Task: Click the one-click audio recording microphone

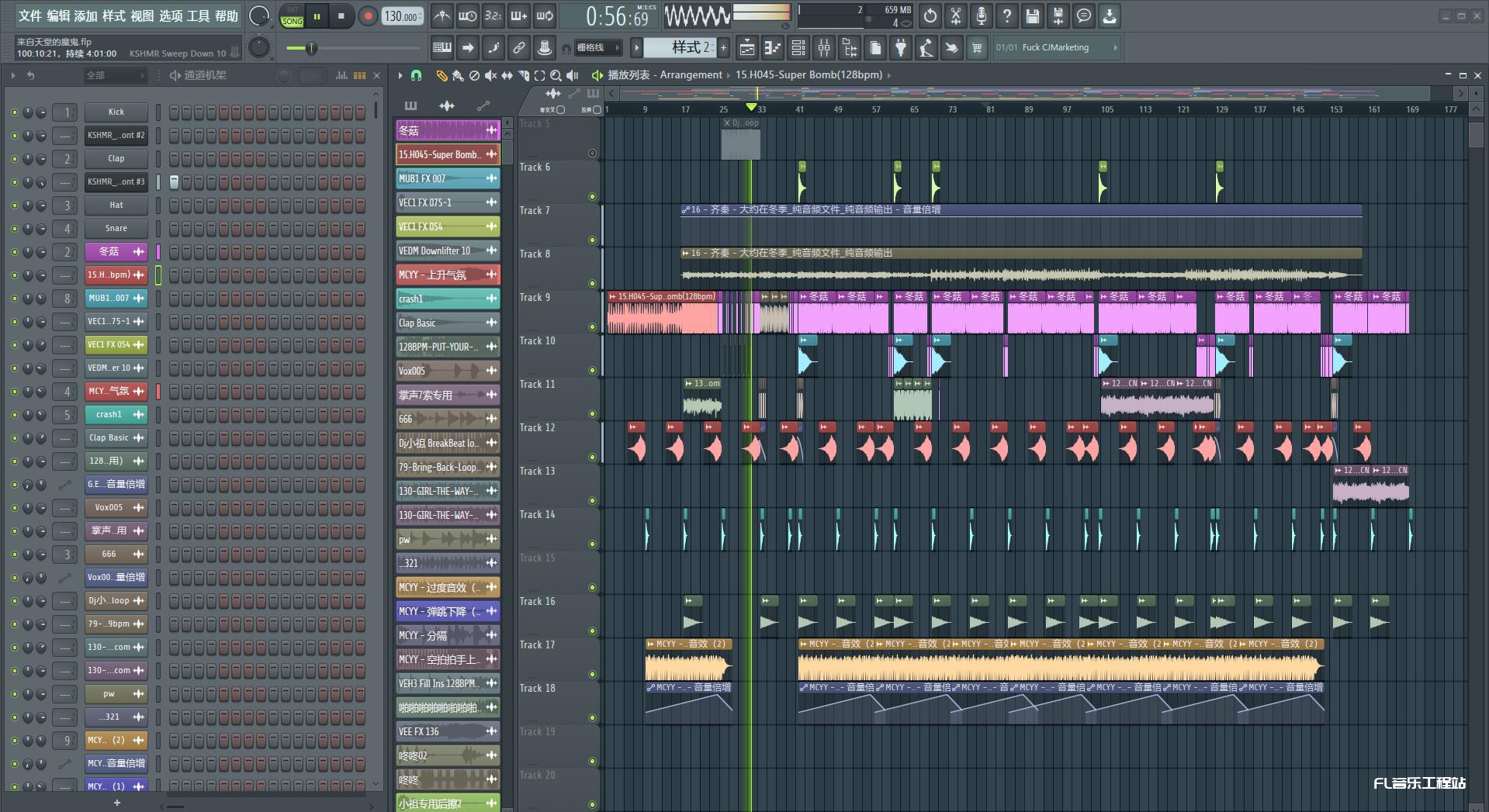Action: point(982,16)
